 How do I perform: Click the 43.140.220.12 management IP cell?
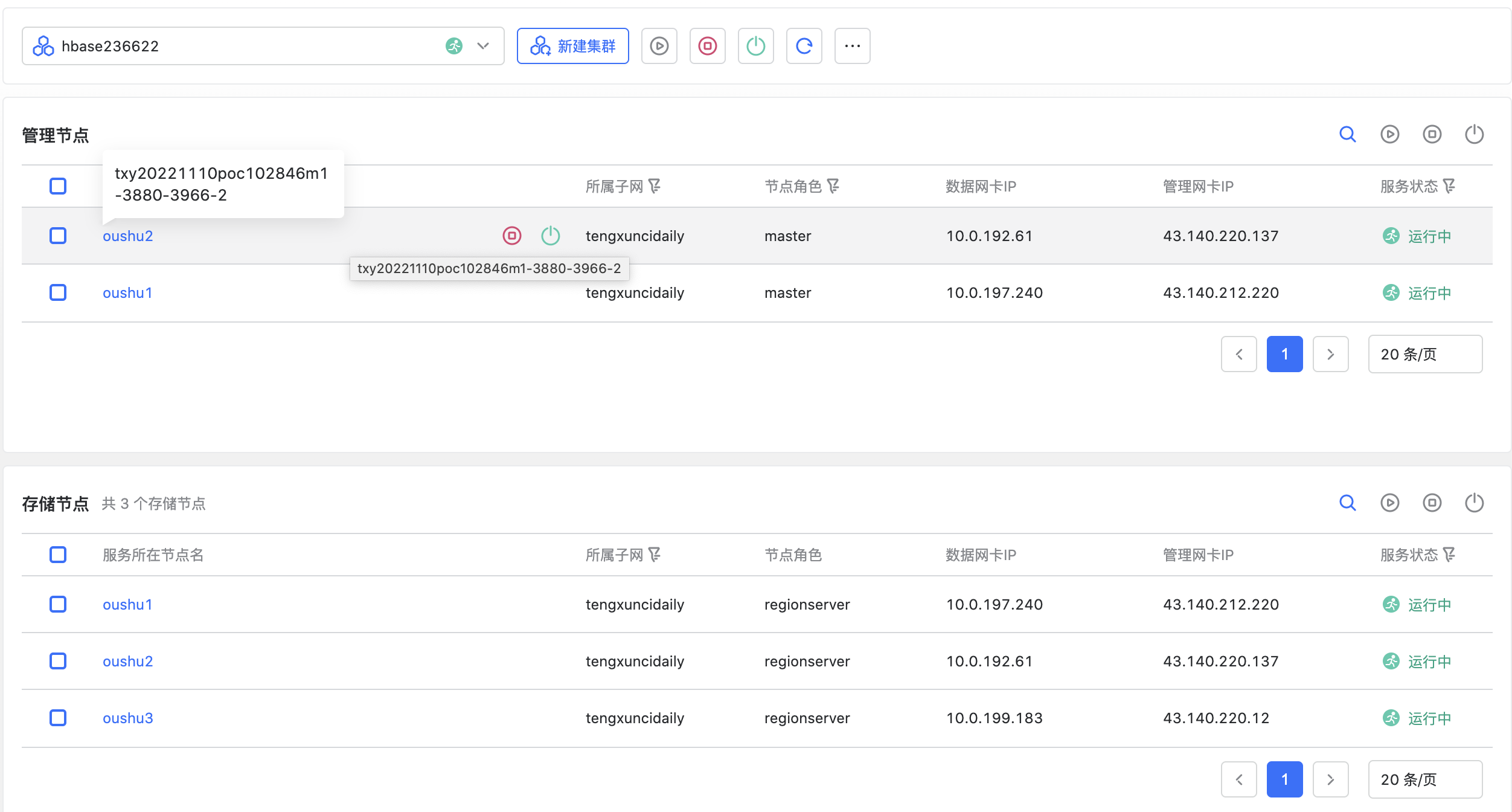point(1216,718)
